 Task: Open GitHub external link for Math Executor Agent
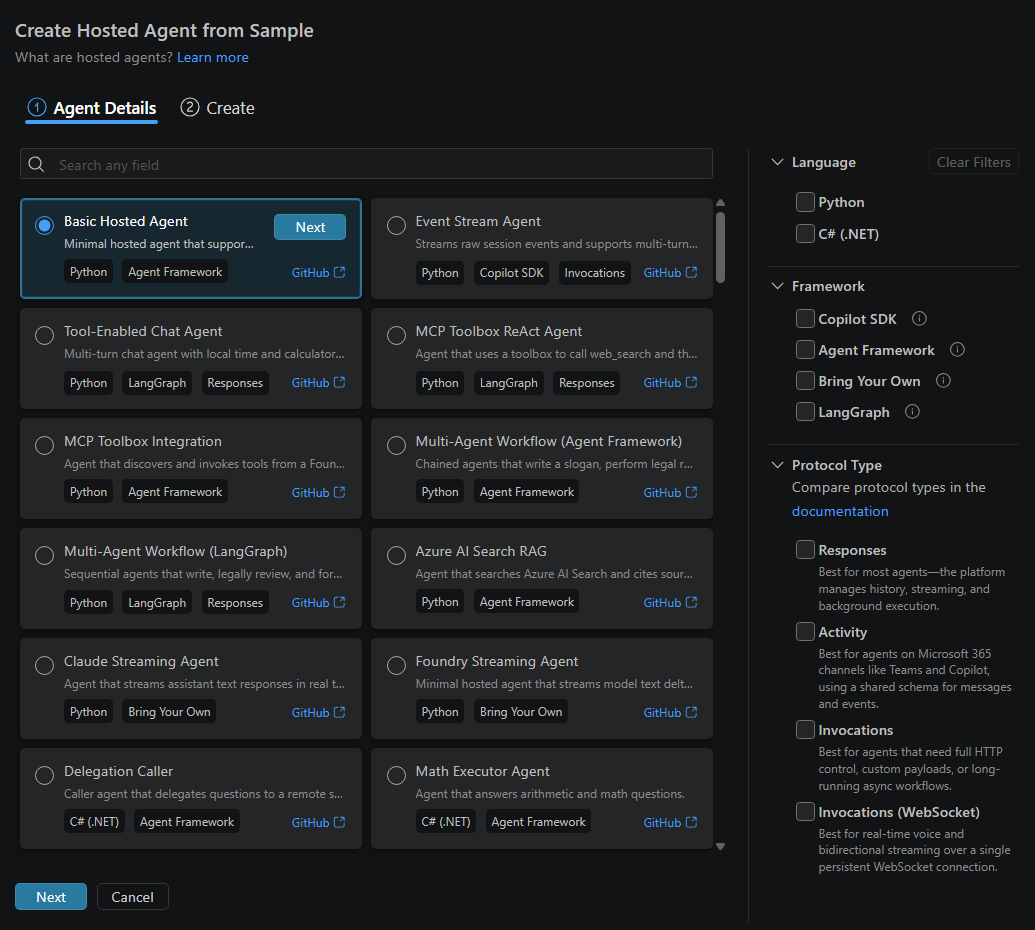pos(670,822)
